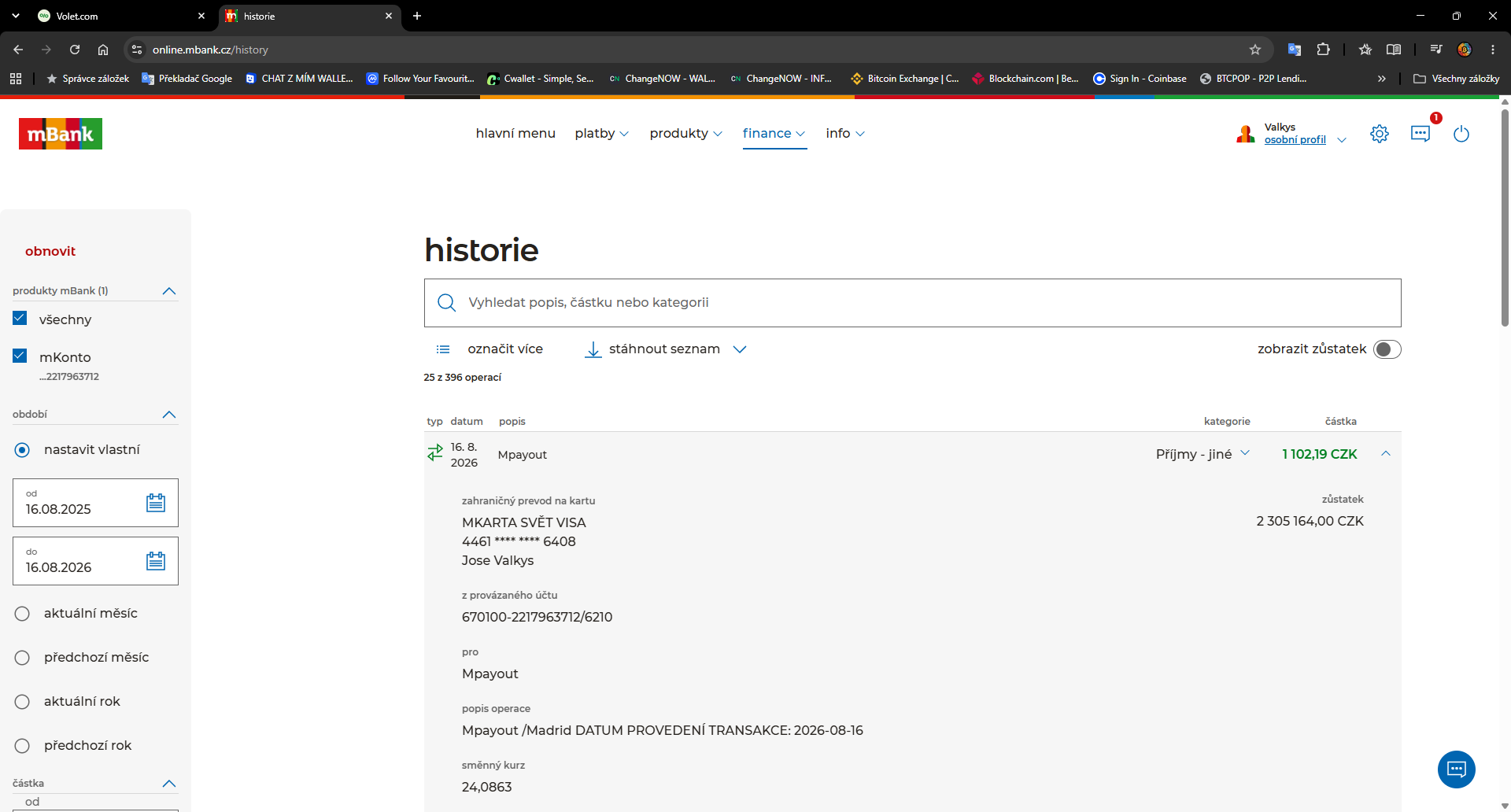Click the browser back arrow
Image resolution: width=1511 pixels, height=812 pixels.
(x=18, y=50)
